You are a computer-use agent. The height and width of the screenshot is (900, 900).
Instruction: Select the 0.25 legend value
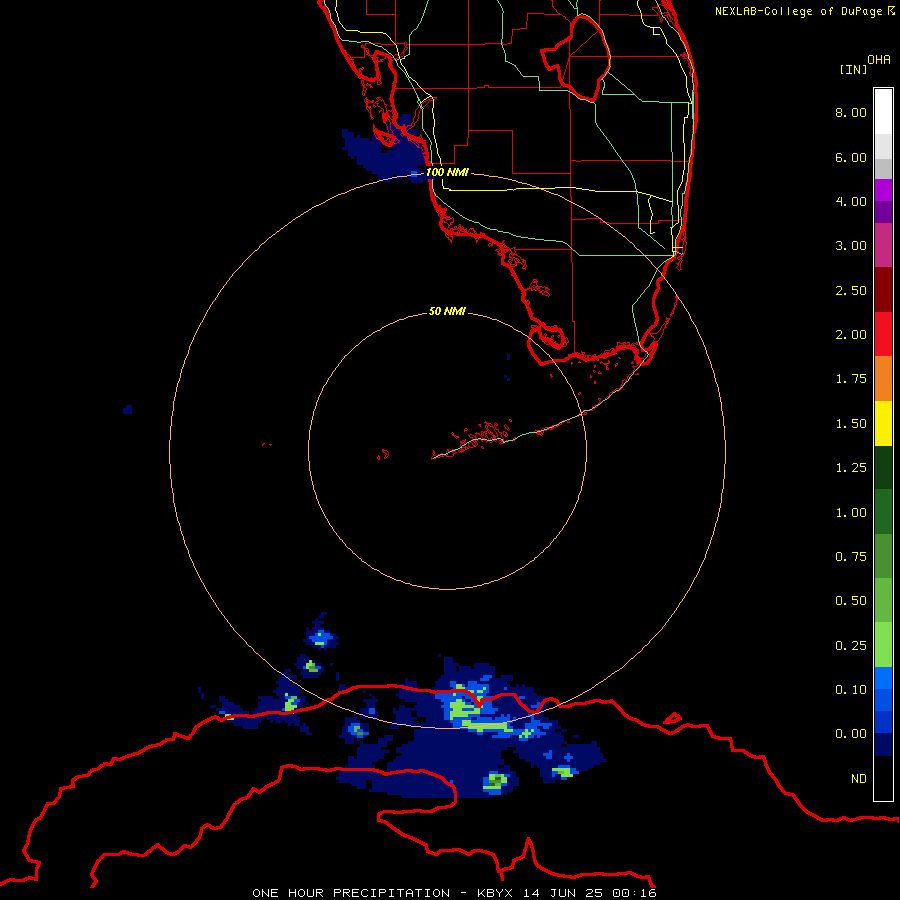(x=851, y=646)
